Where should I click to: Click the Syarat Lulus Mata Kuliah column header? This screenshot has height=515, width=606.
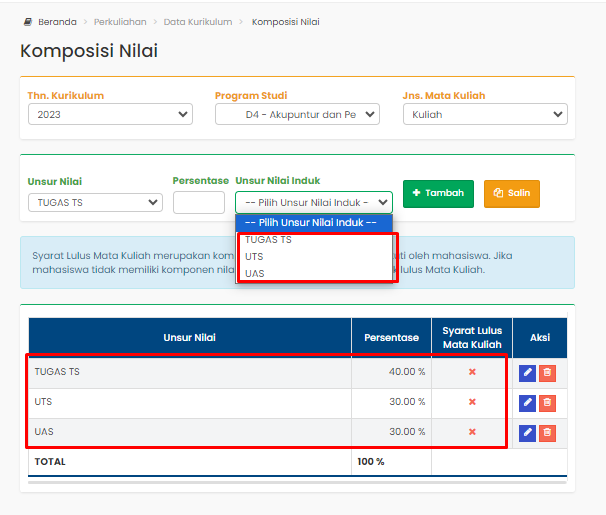tap(472, 338)
